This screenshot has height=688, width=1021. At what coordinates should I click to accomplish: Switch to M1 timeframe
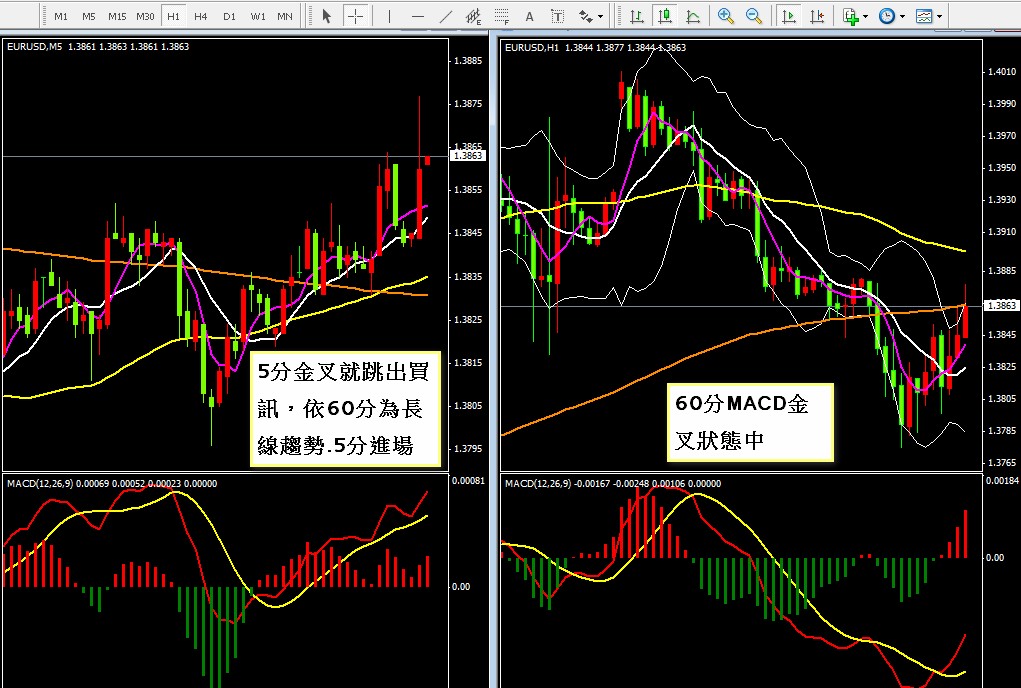coord(61,16)
